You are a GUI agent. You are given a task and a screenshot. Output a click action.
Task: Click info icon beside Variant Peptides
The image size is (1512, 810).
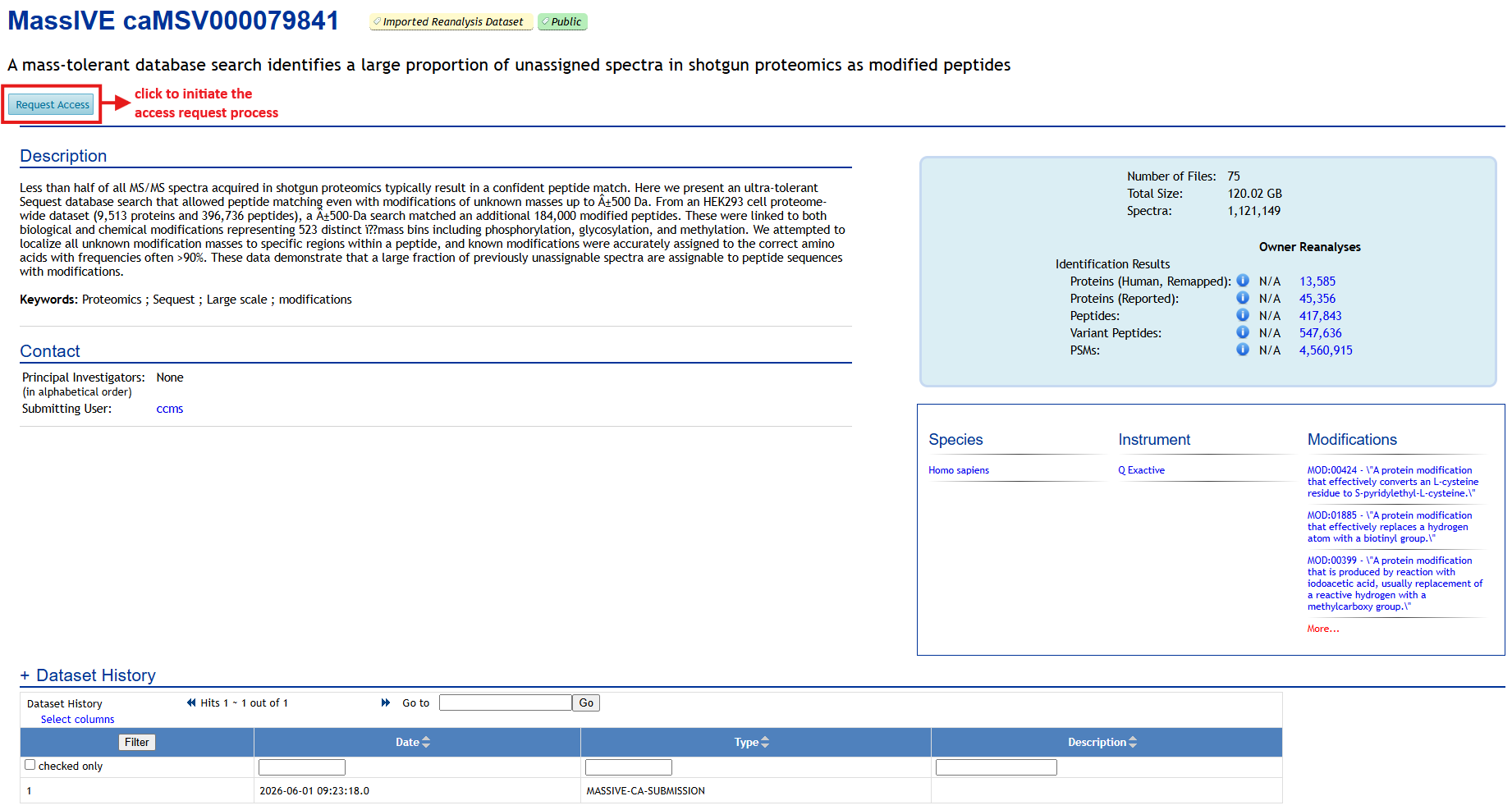click(1243, 332)
